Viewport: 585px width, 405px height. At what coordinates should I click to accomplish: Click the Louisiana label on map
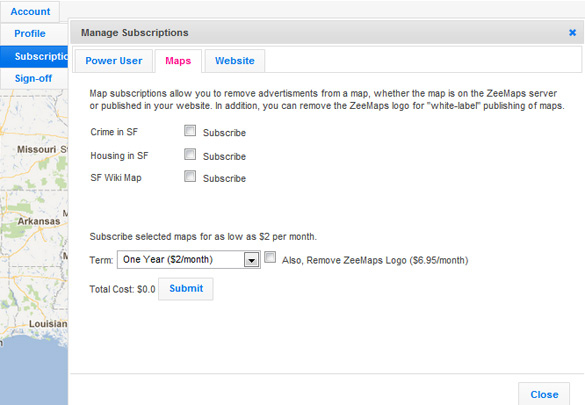(48, 324)
